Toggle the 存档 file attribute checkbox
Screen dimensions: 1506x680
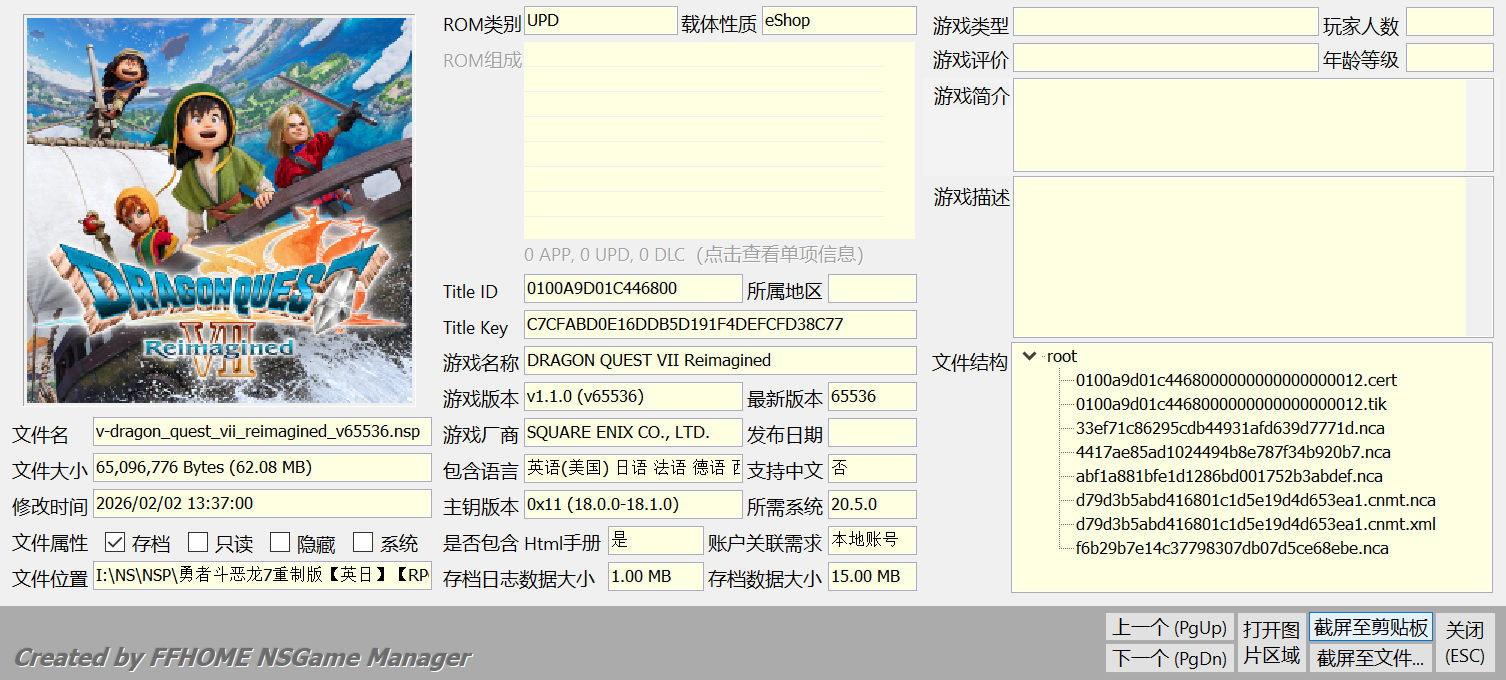coord(115,543)
